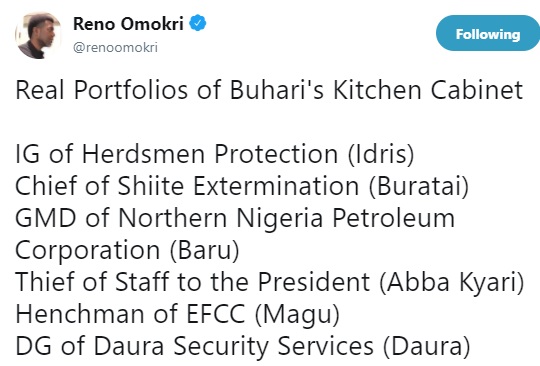The height and width of the screenshot is (366, 540).
Task: Visit the @renoomokri handle link
Action: coord(115,47)
